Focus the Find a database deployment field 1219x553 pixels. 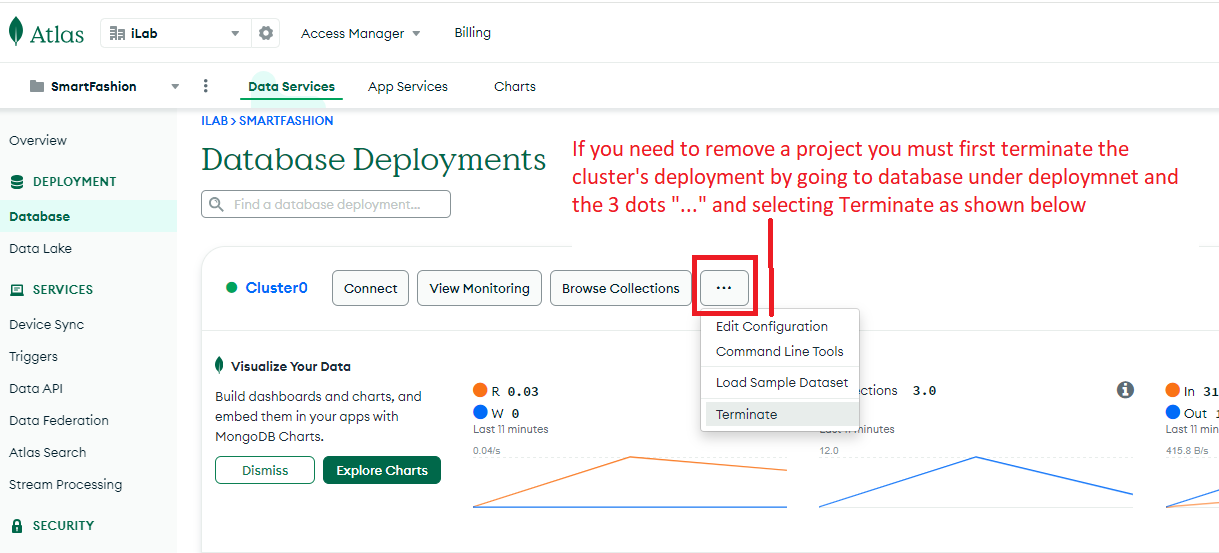pyautogui.click(x=335, y=204)
